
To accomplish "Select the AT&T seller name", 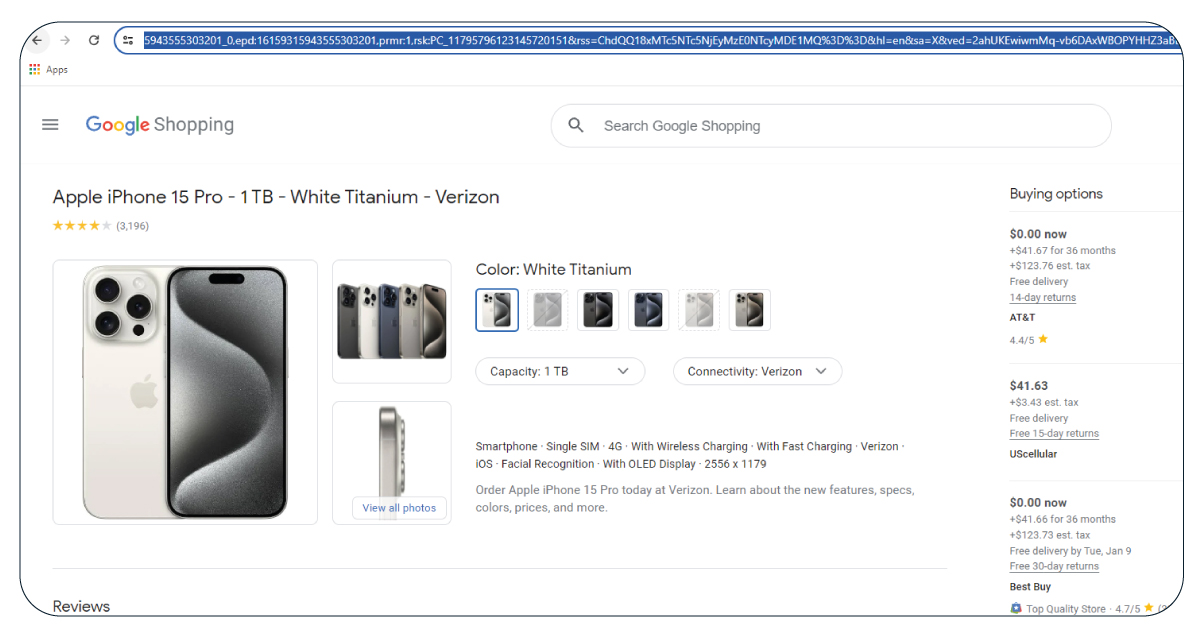I will pyautogui.click(x=1022, y=318).
